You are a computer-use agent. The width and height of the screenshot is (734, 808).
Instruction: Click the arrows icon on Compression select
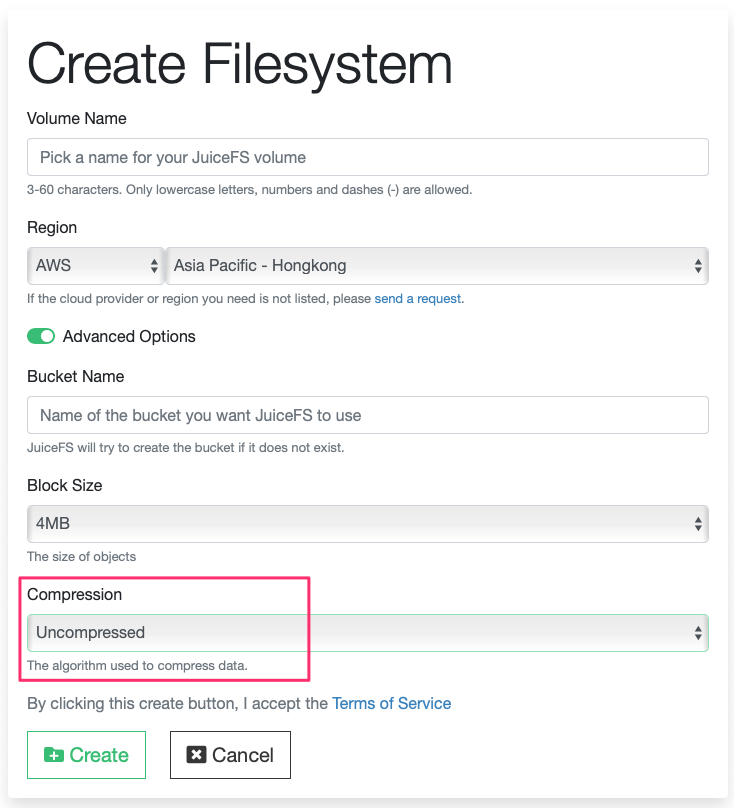tap(698, 633)
